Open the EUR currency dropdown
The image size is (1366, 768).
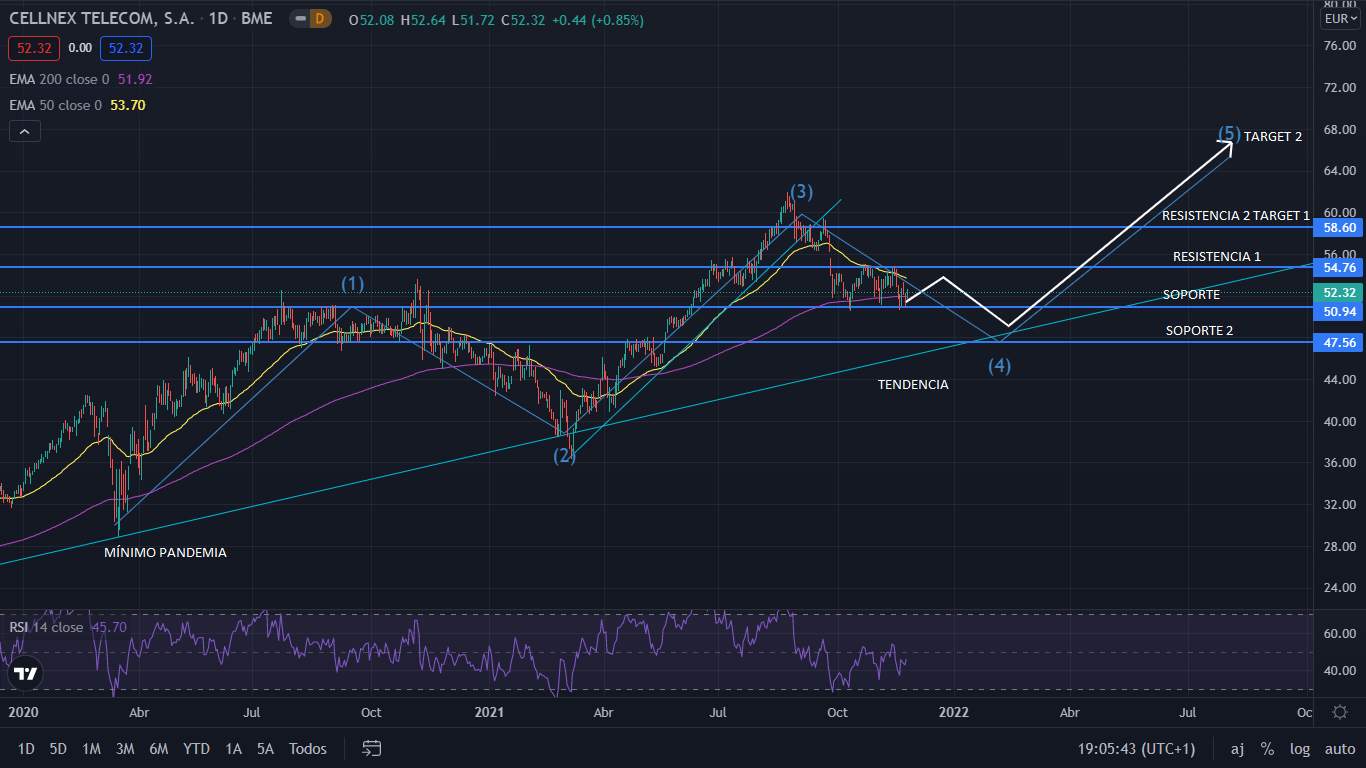tap(1339, 19)
